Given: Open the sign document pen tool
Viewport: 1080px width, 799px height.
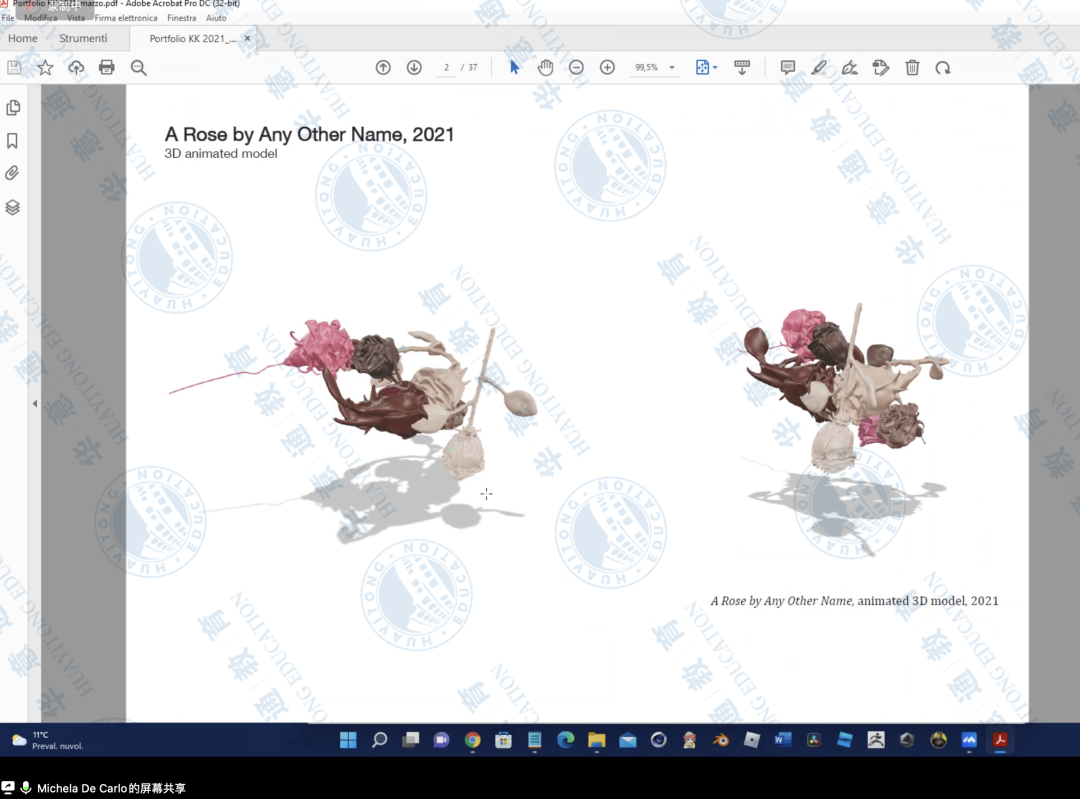Looking at the screenshot, I should [850, 68].
